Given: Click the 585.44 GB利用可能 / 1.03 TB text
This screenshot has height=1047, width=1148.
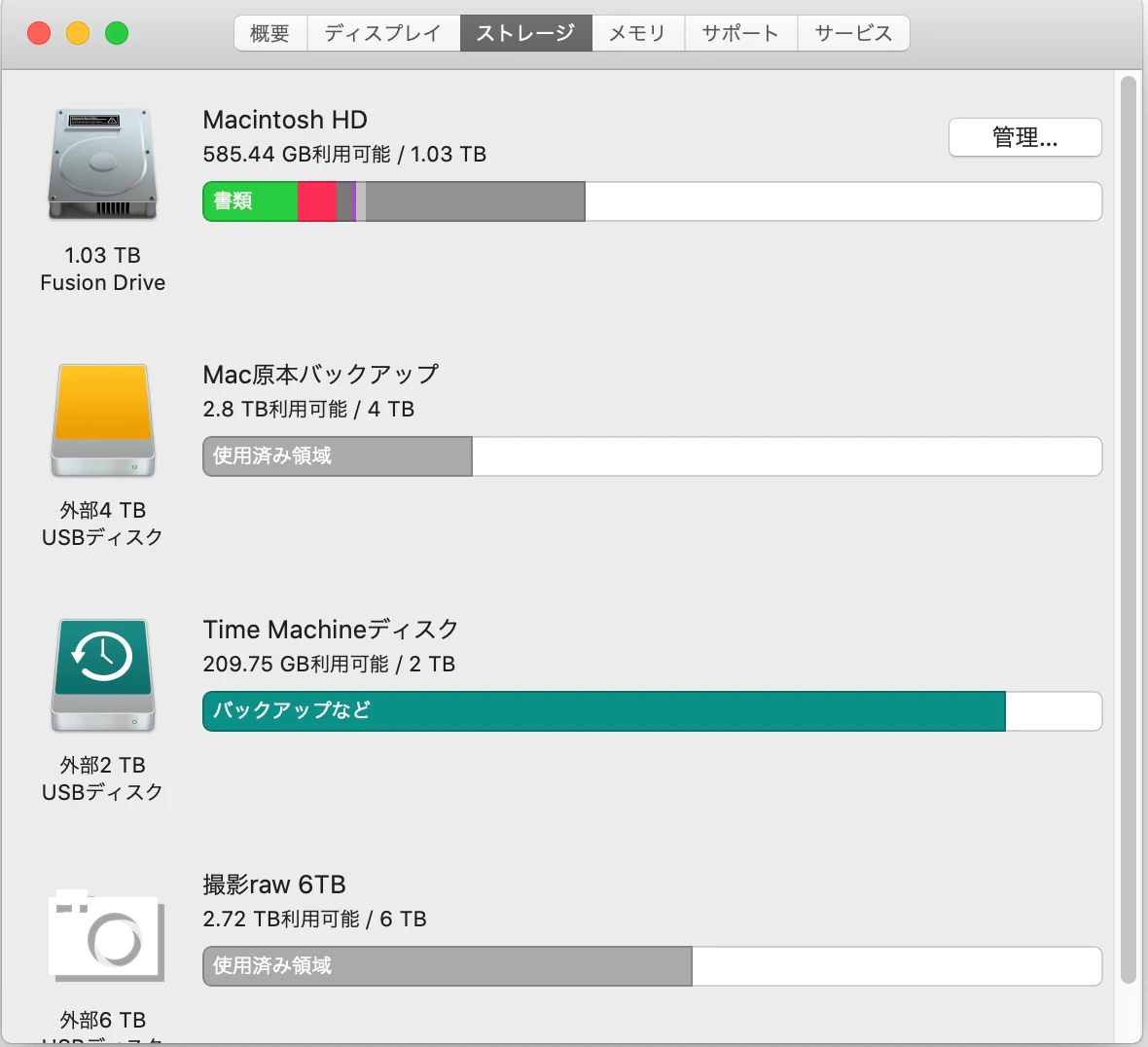Looking at the screenshot, I should pyautogui.click(x=344, y=154).
